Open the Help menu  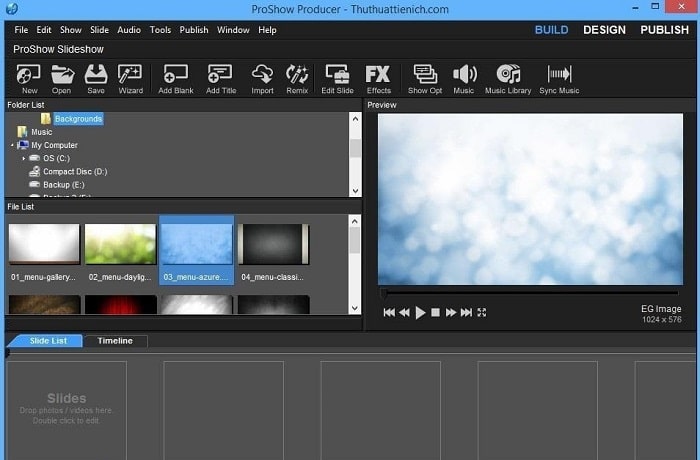(267, 30)
